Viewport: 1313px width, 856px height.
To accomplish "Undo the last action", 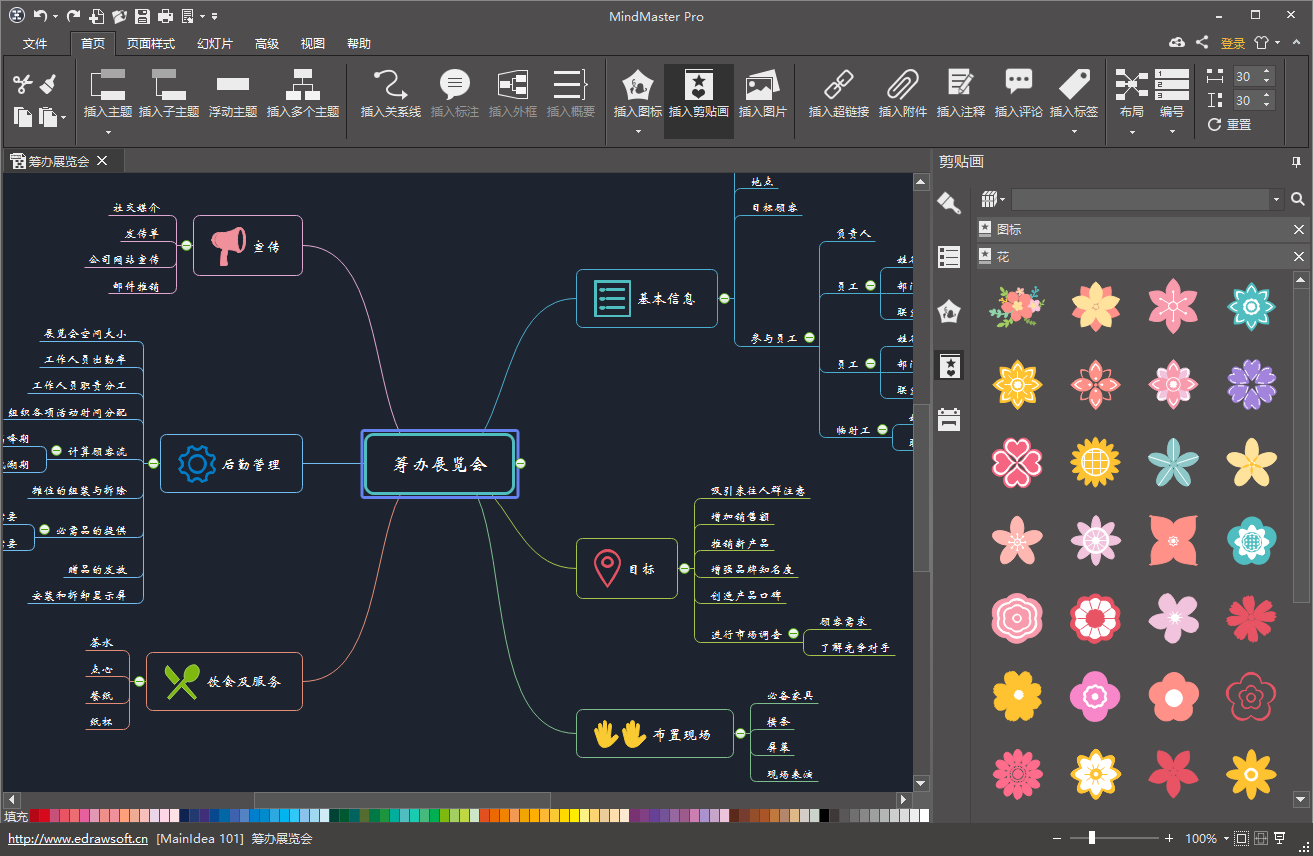I will click(x=39, y=16).
